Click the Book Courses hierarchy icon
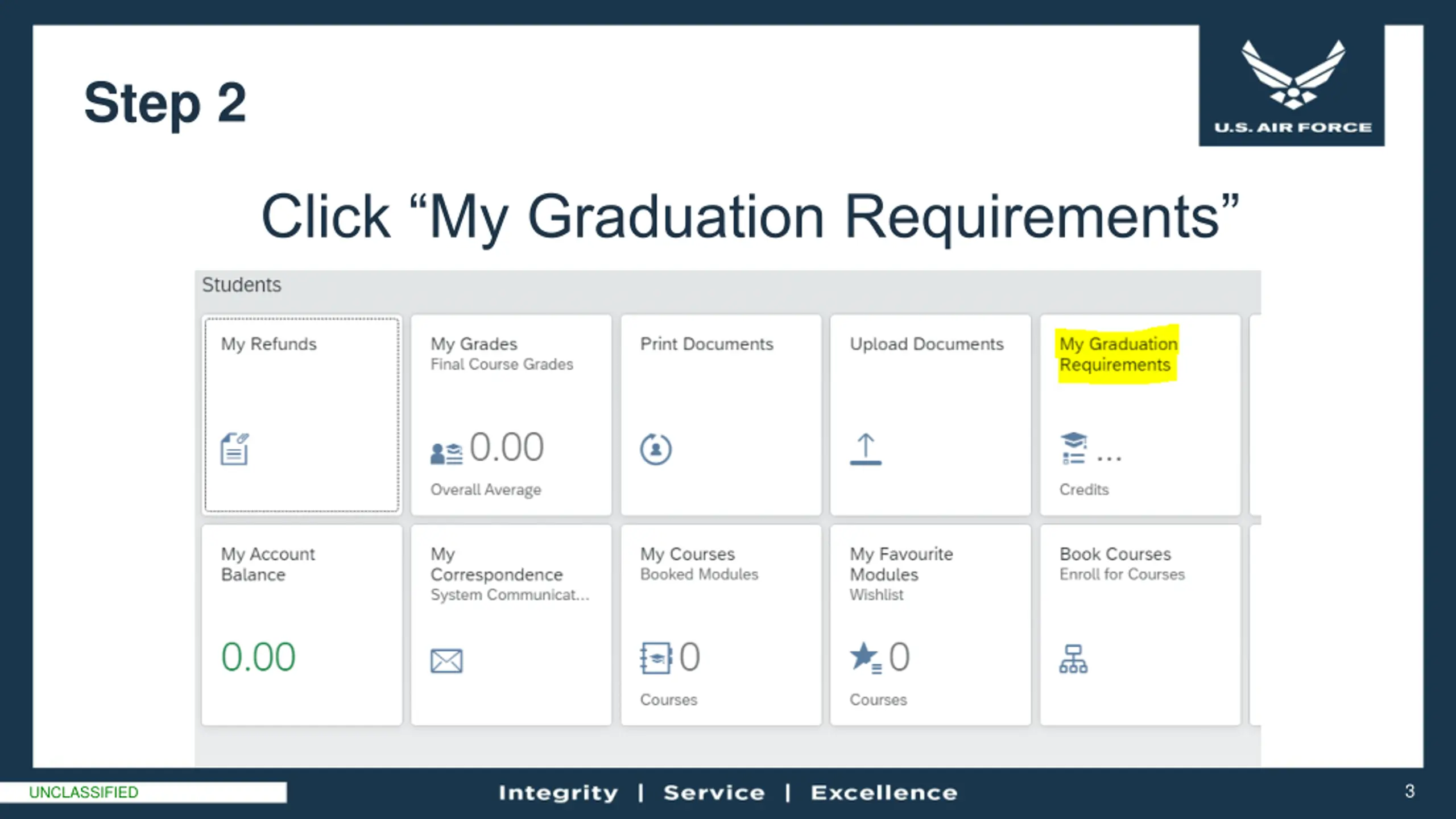Viewport: 1456px width, 819px height. pyautogui.click(x=1073, y=659)
